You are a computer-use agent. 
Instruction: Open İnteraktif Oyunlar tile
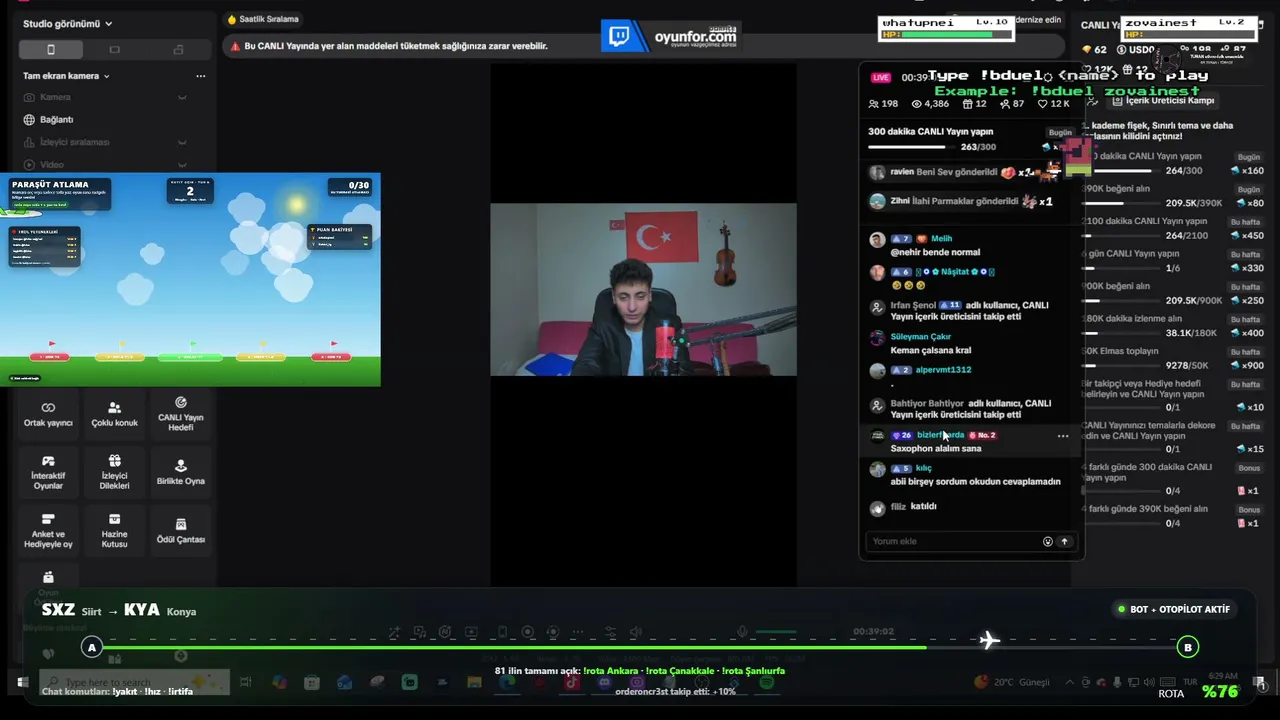tap(48, 472)
